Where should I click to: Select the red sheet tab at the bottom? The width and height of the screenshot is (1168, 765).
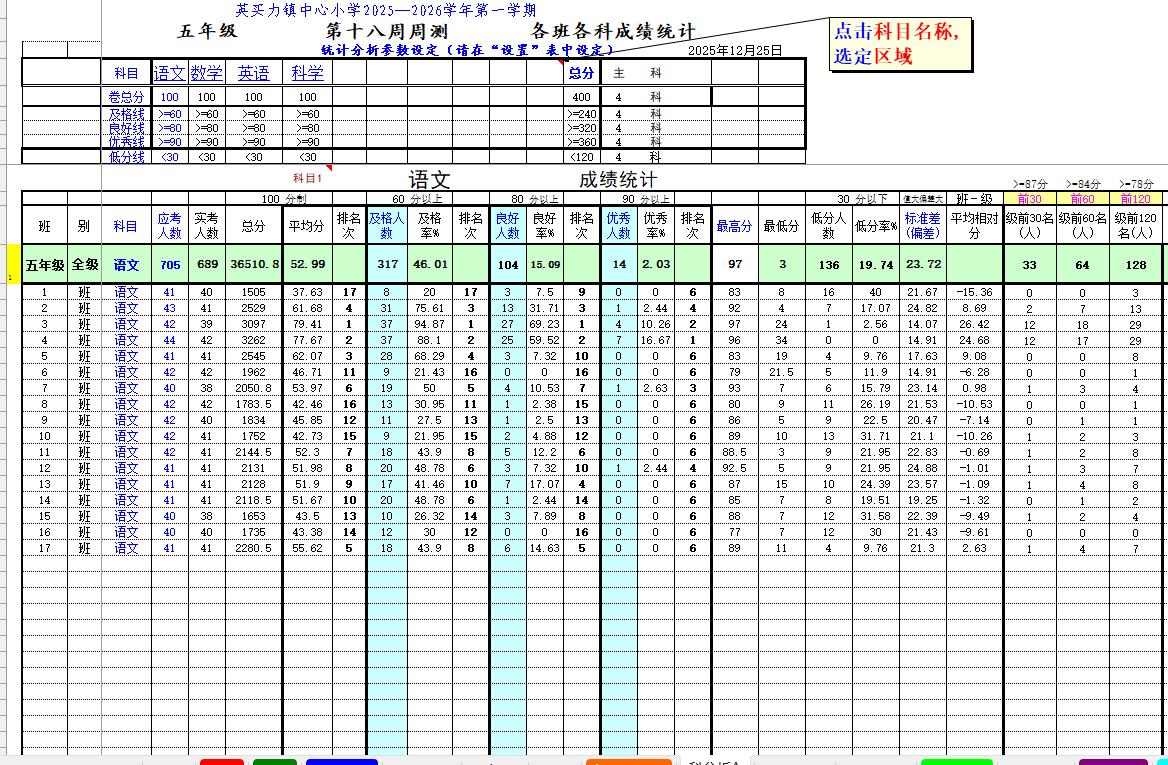(x=221, y=762)
